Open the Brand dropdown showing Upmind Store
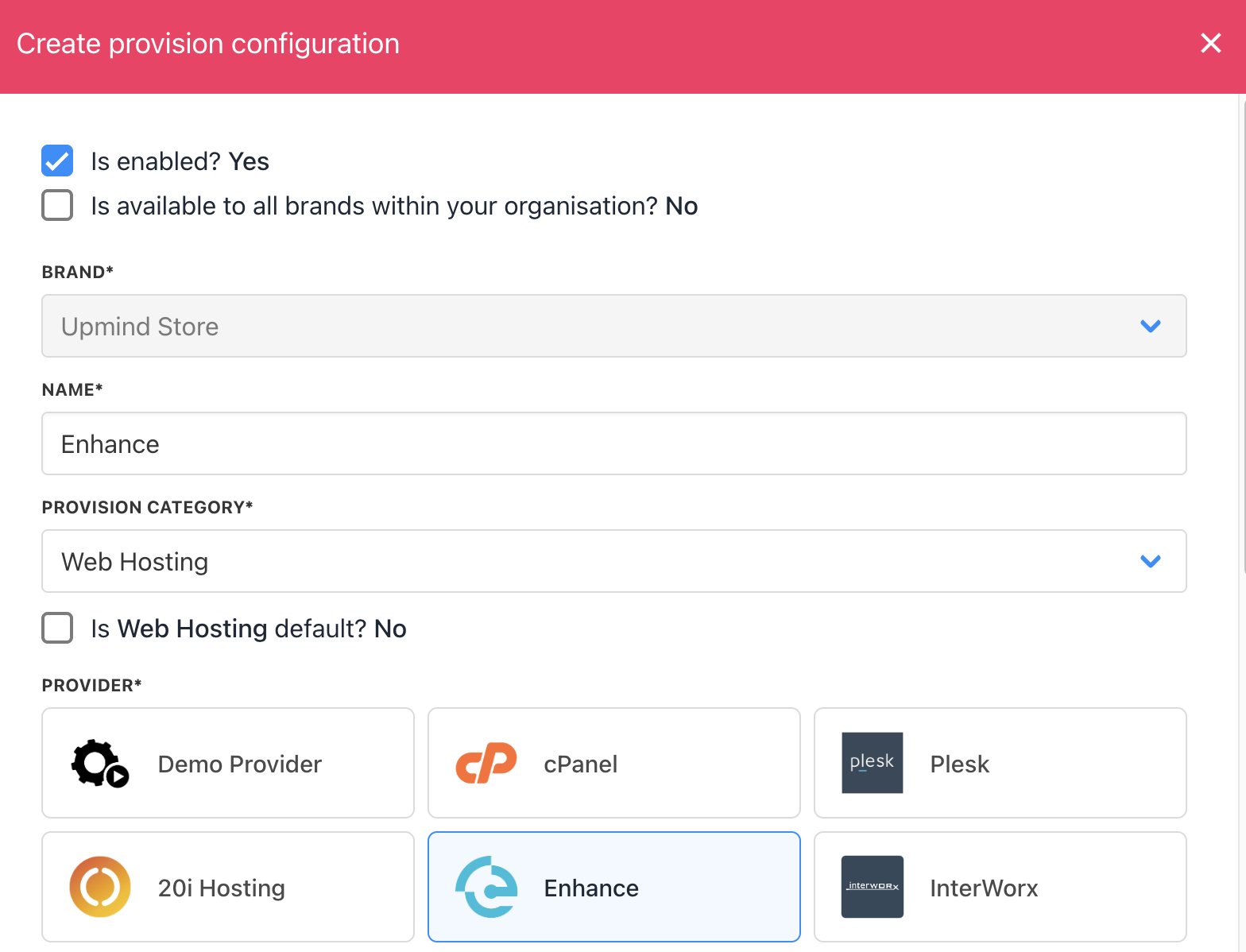This screenshot has height=952, width=1246. (x=613, y=326)
